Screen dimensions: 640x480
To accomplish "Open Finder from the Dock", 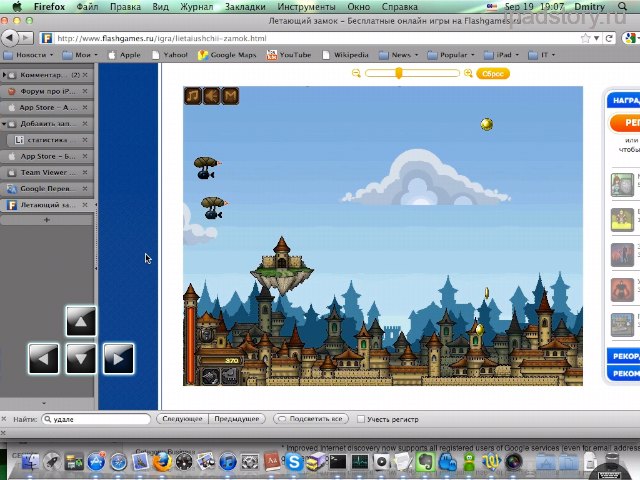I will 29,462.
